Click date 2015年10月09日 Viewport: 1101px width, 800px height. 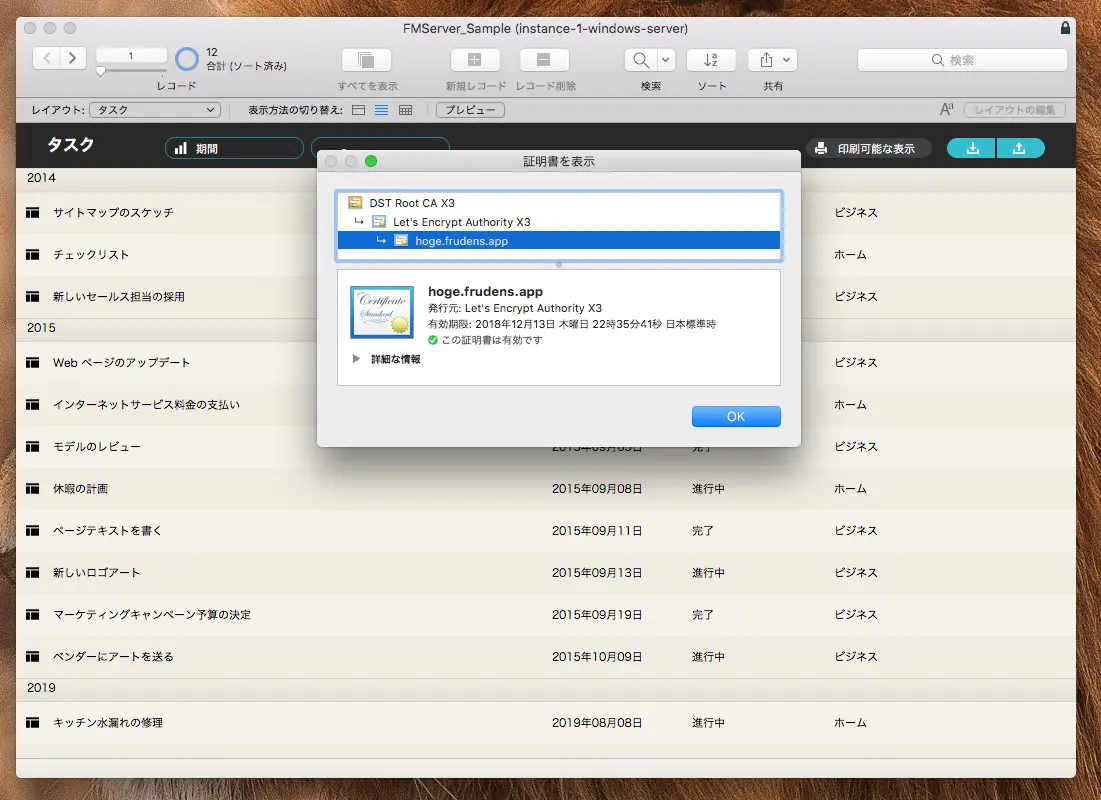[597, 657]
